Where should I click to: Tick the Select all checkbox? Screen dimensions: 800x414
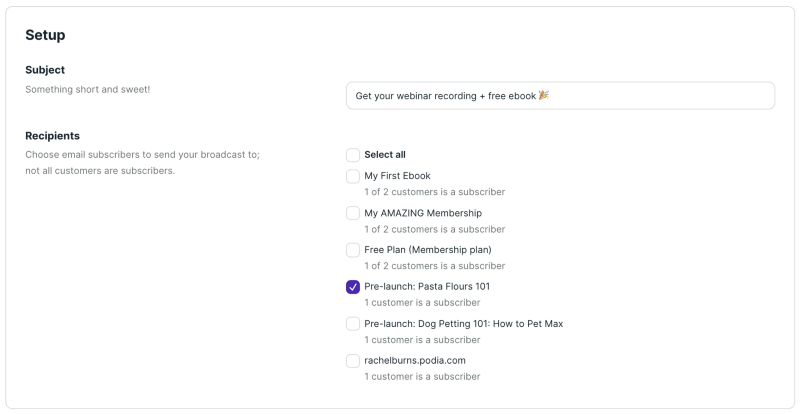[353, 155]
